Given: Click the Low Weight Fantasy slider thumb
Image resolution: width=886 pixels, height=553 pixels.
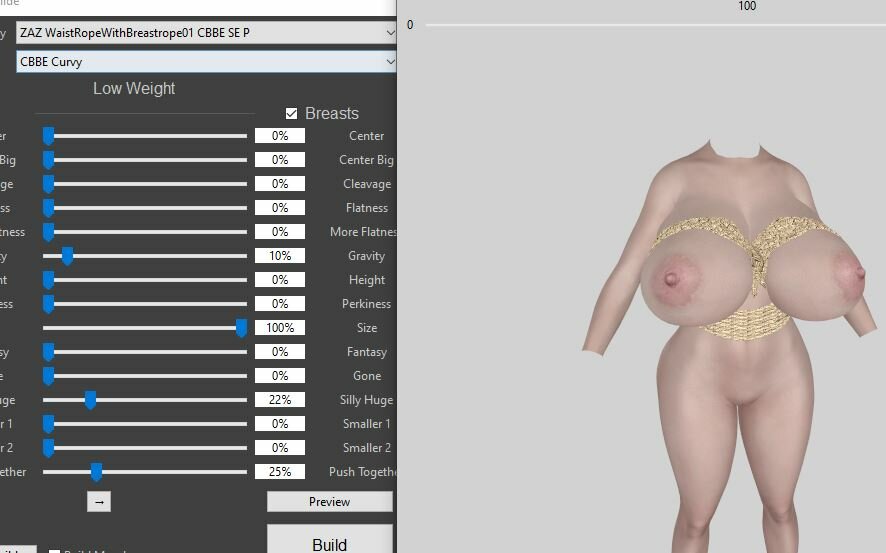Looking at the screenshot, I should click(49, 352).
